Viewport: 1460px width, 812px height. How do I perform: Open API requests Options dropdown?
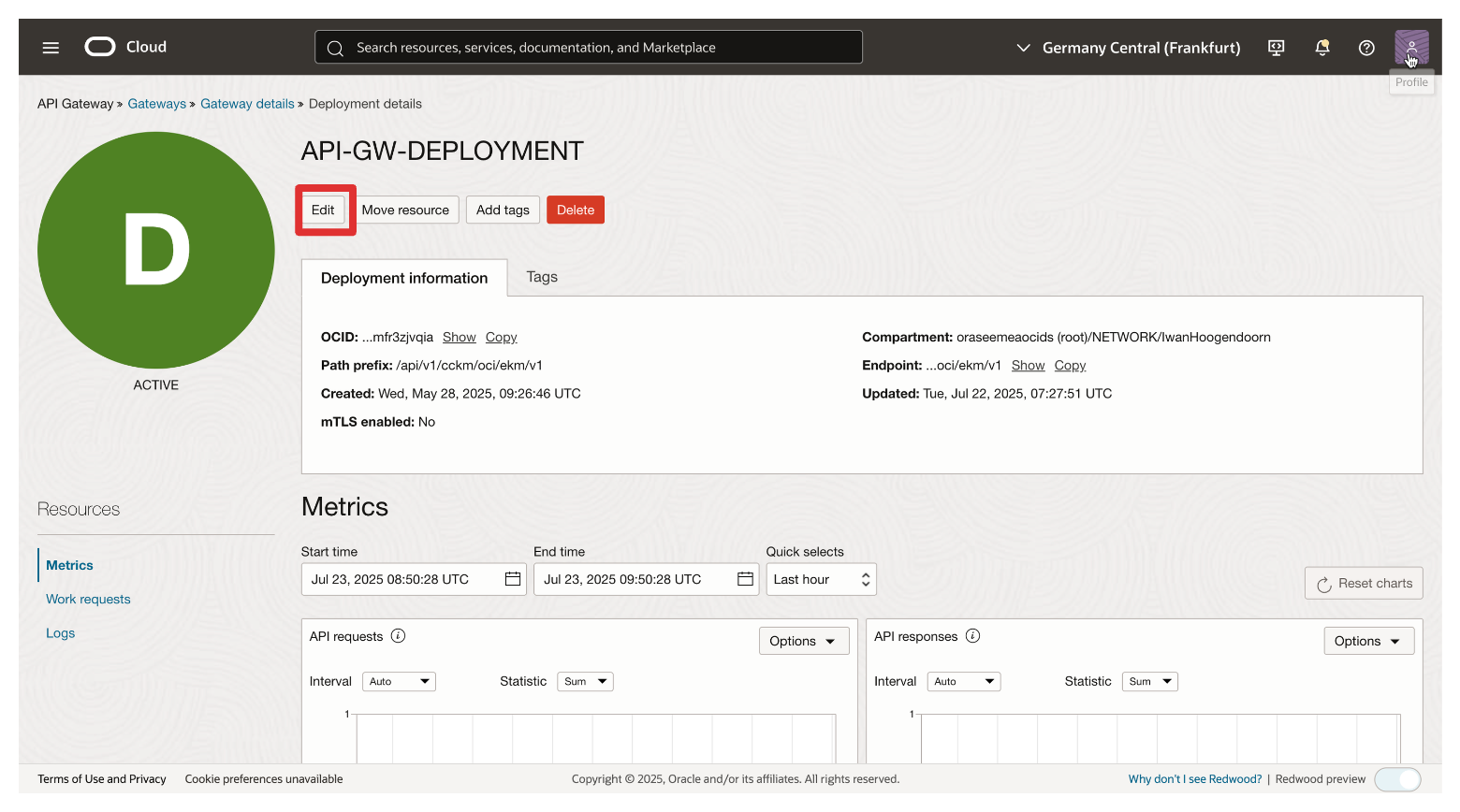tap(803, 641)
